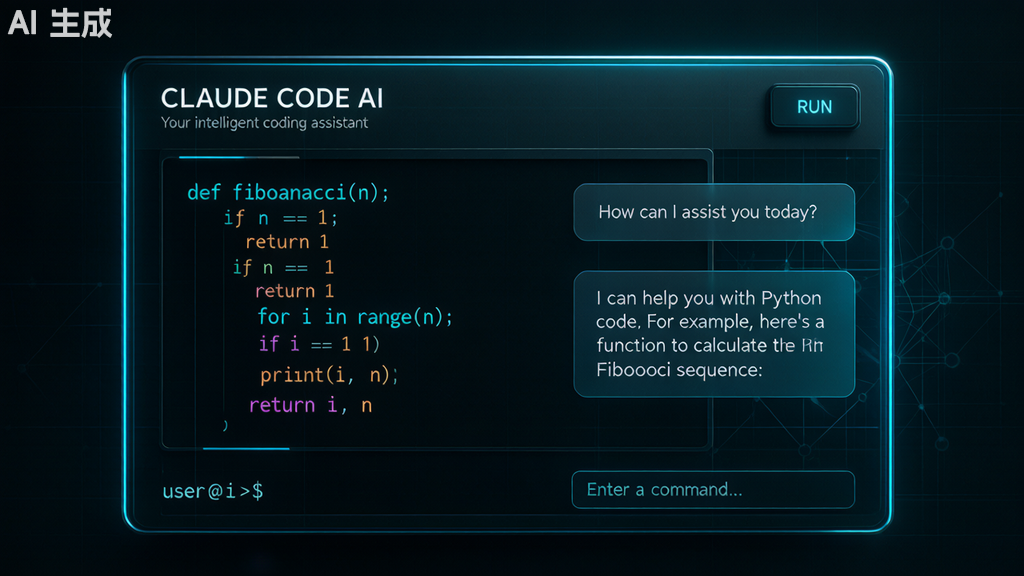Click the CLAUDE CODE AI title
The width and height of the screenshot is (1024, 576).
point(272,99)
